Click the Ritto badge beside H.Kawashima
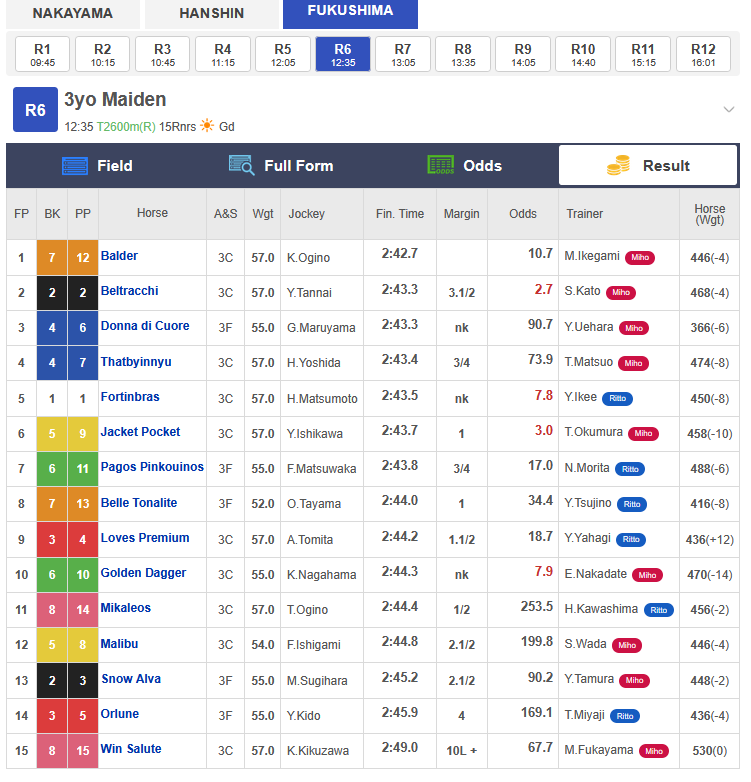 pos(659,610)
